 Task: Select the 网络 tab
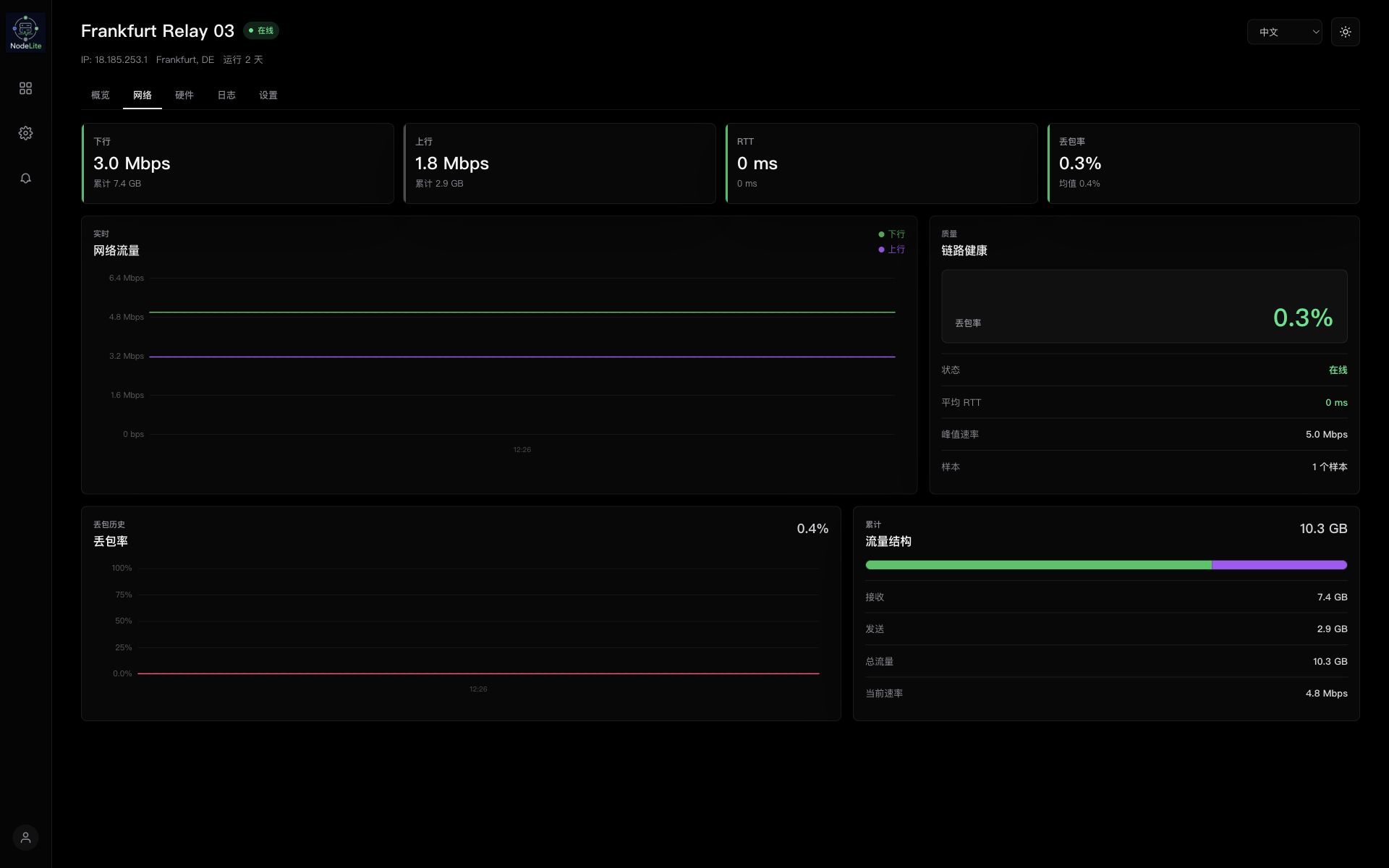143,95
